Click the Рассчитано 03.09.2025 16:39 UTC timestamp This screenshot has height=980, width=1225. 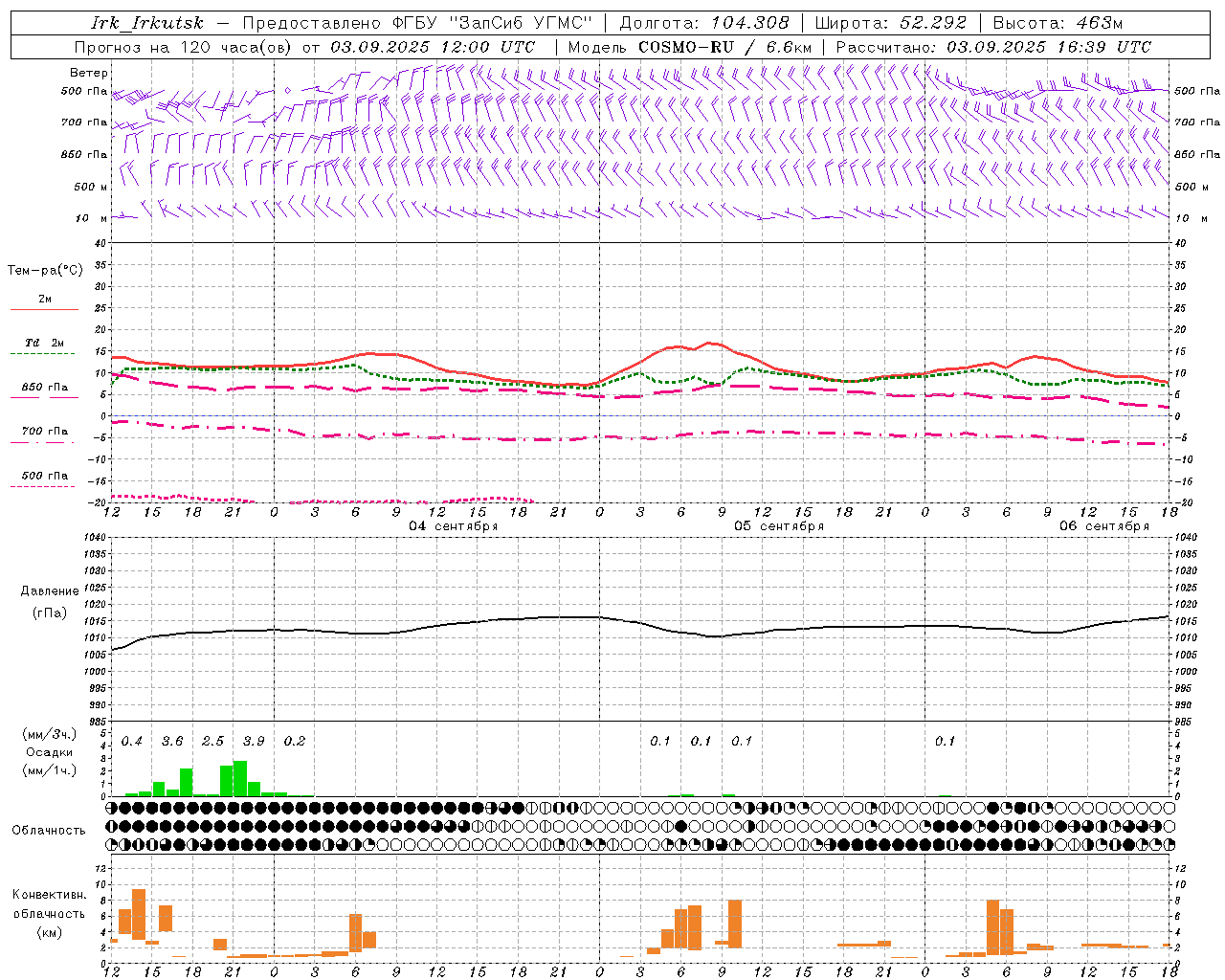click(993, 47)
